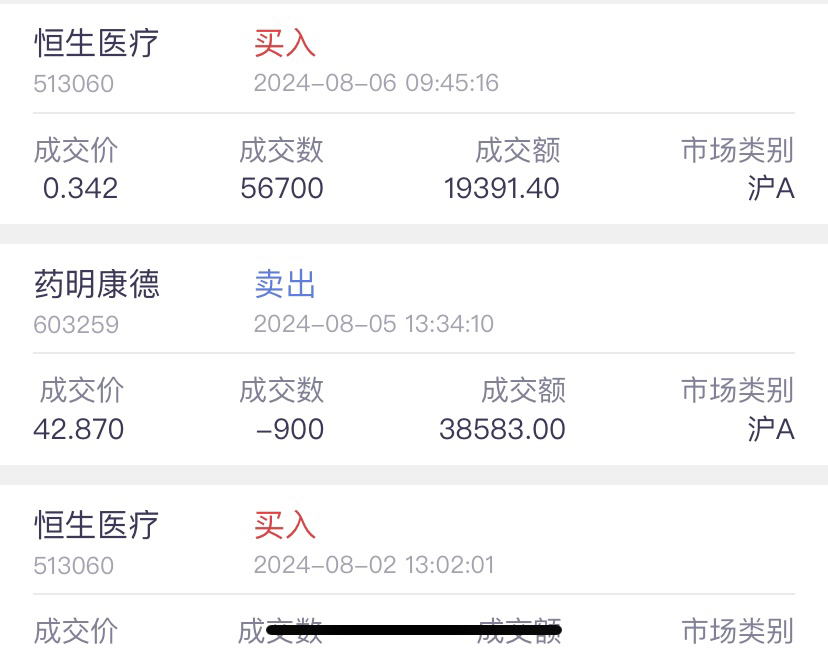
Task: Tap the 38583.00 成交额 value
Action: [x=502, y=429]
